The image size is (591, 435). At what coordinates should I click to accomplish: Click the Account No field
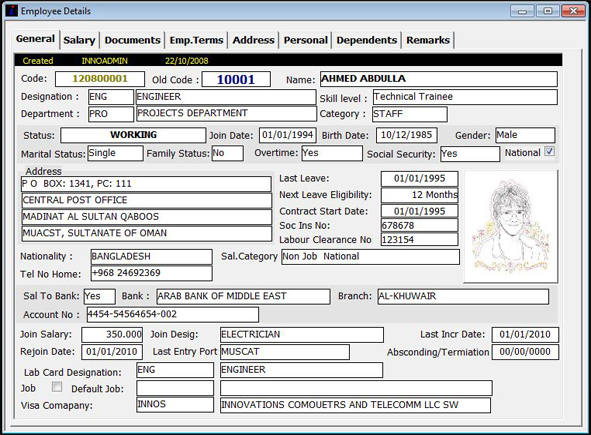pos(173,315)
